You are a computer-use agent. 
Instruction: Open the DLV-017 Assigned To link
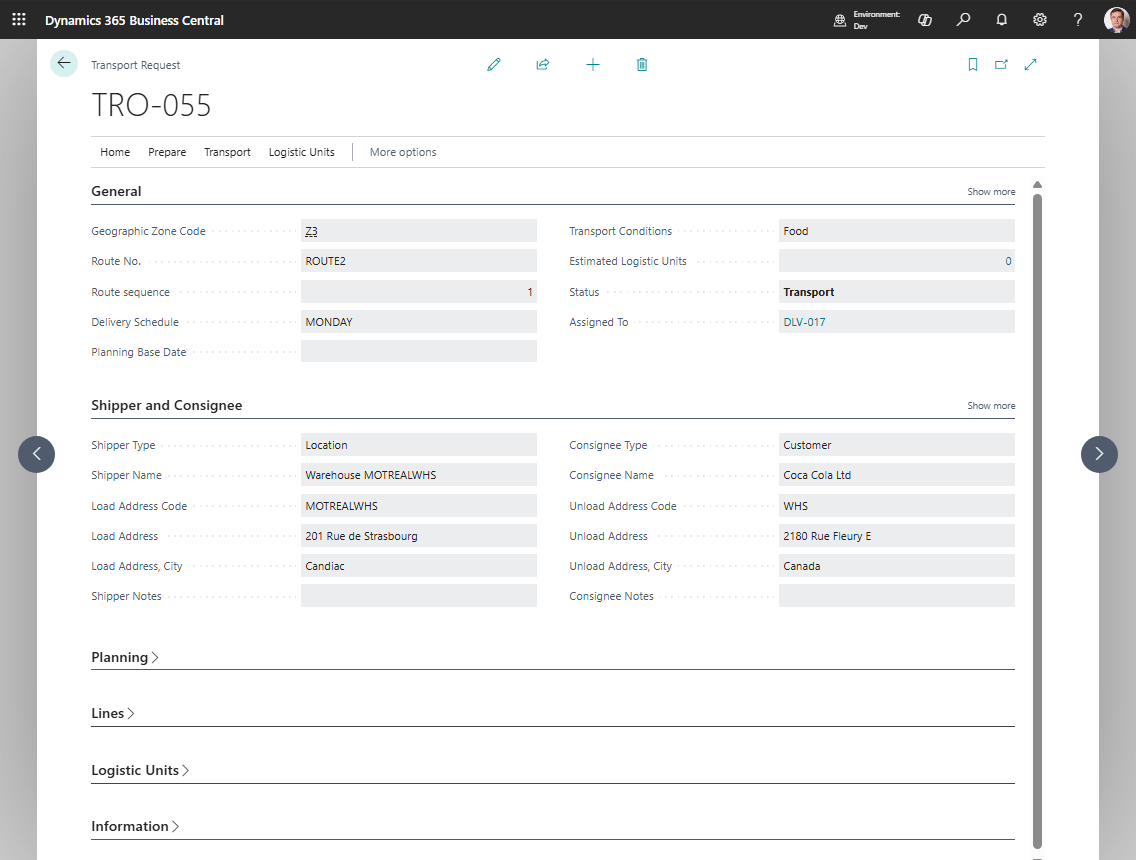coord(804,322)
